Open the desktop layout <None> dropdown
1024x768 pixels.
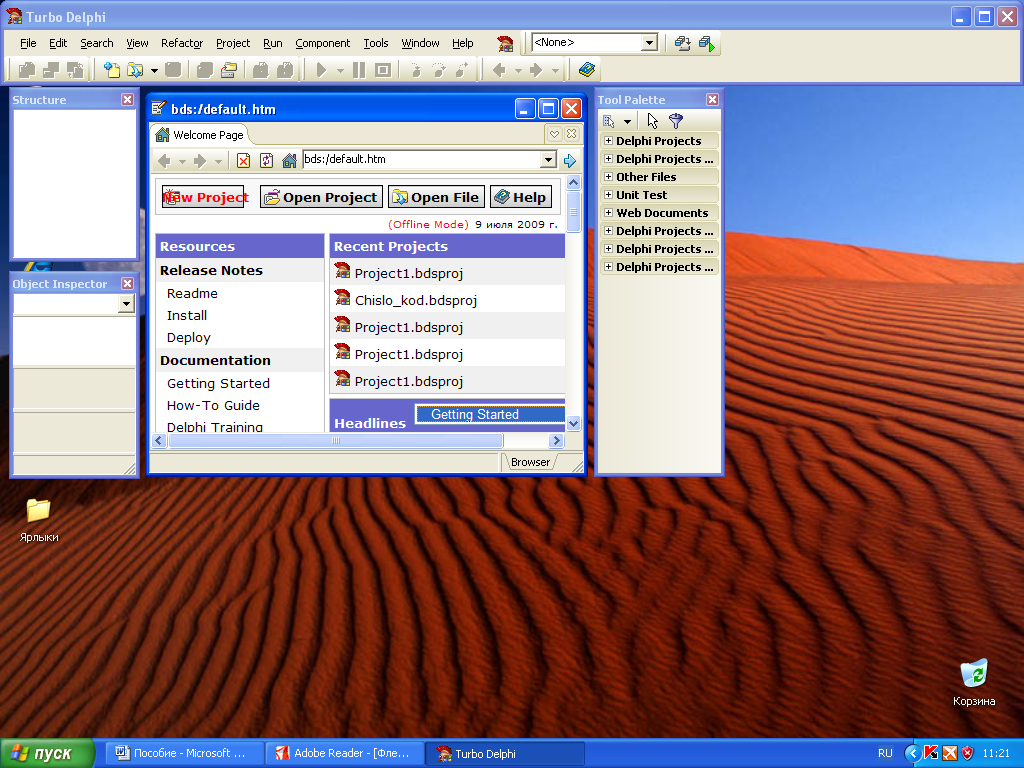(649, 43)
